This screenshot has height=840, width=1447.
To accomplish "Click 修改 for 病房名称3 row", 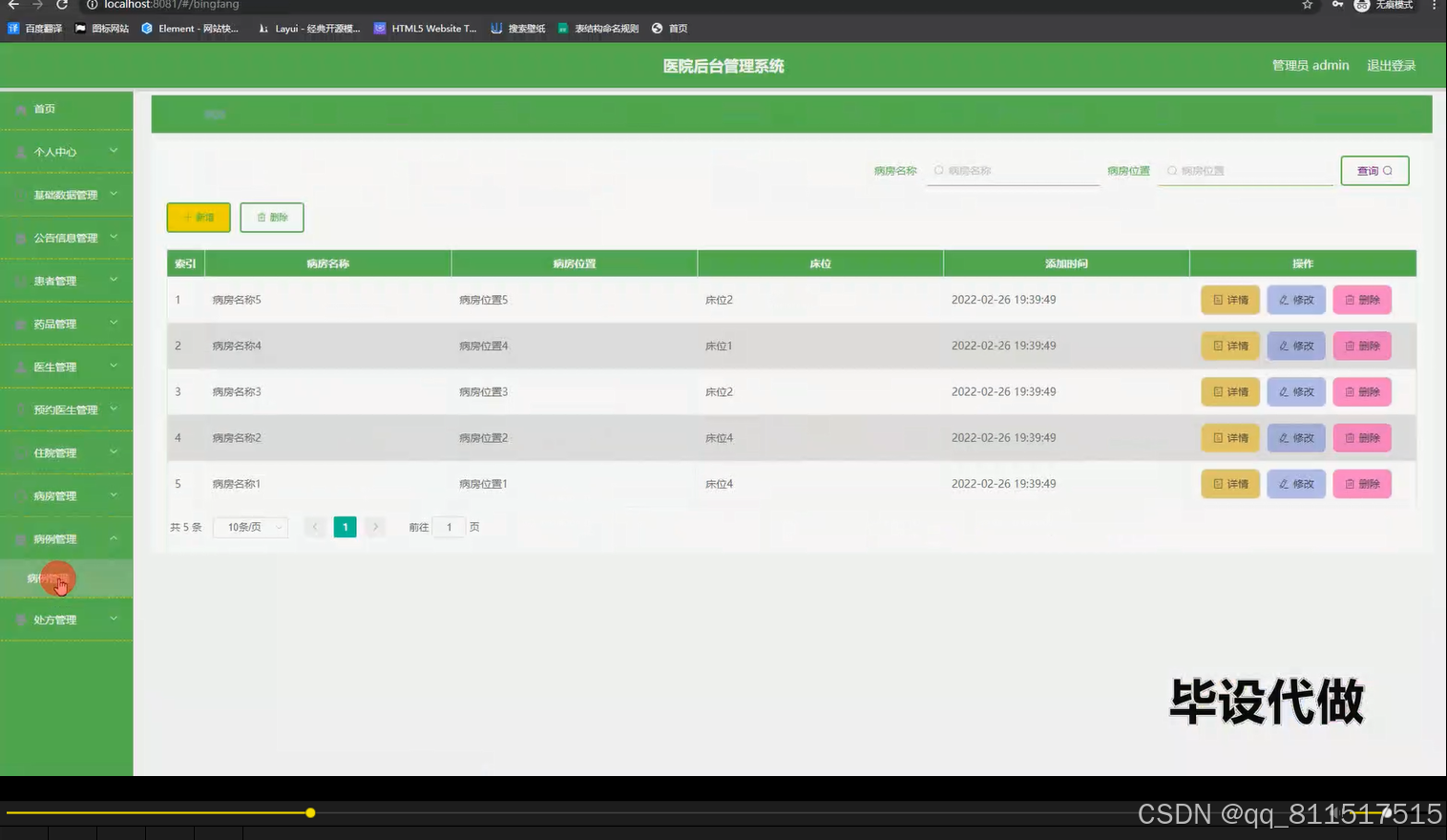I will 1296,391.
